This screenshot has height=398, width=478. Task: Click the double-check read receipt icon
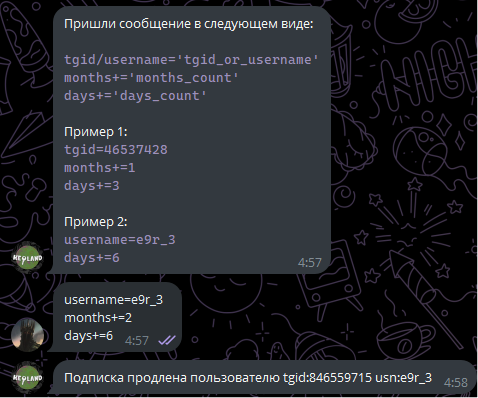[x=167, y=340]
